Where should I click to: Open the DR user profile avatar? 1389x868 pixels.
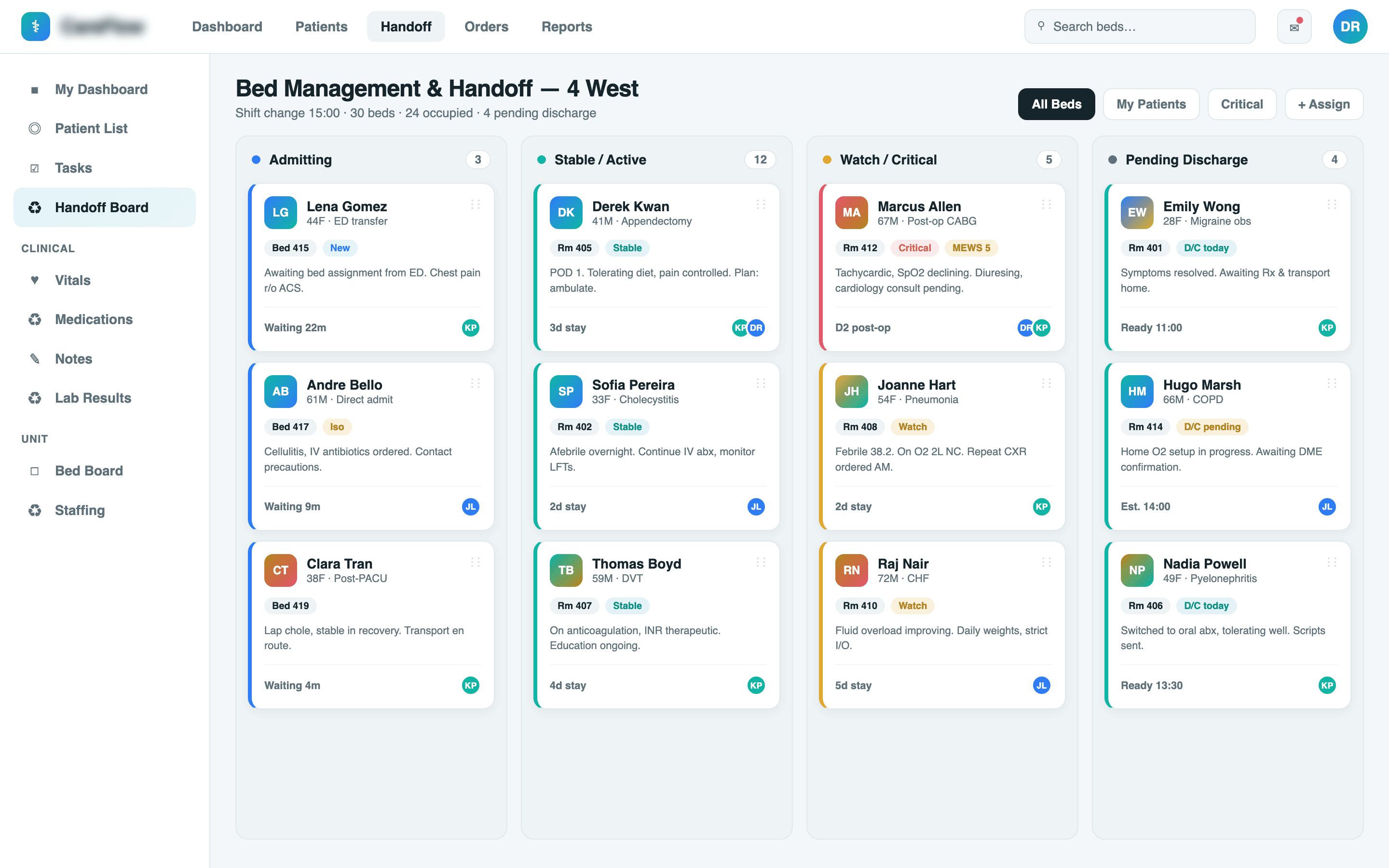coord(1349,27)
